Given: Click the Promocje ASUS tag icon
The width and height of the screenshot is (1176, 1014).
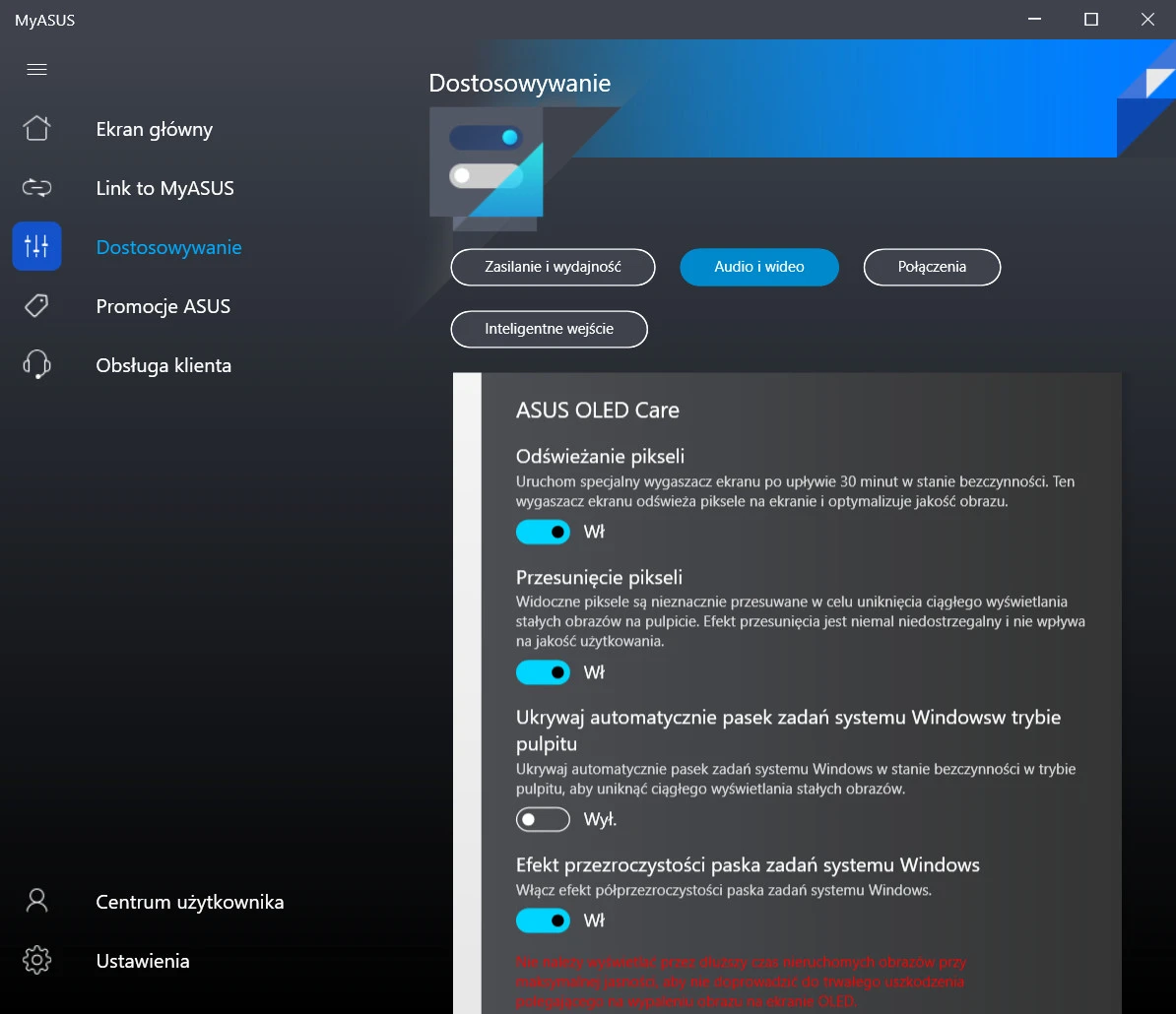Looking at the screenshot, I should 36,306.
